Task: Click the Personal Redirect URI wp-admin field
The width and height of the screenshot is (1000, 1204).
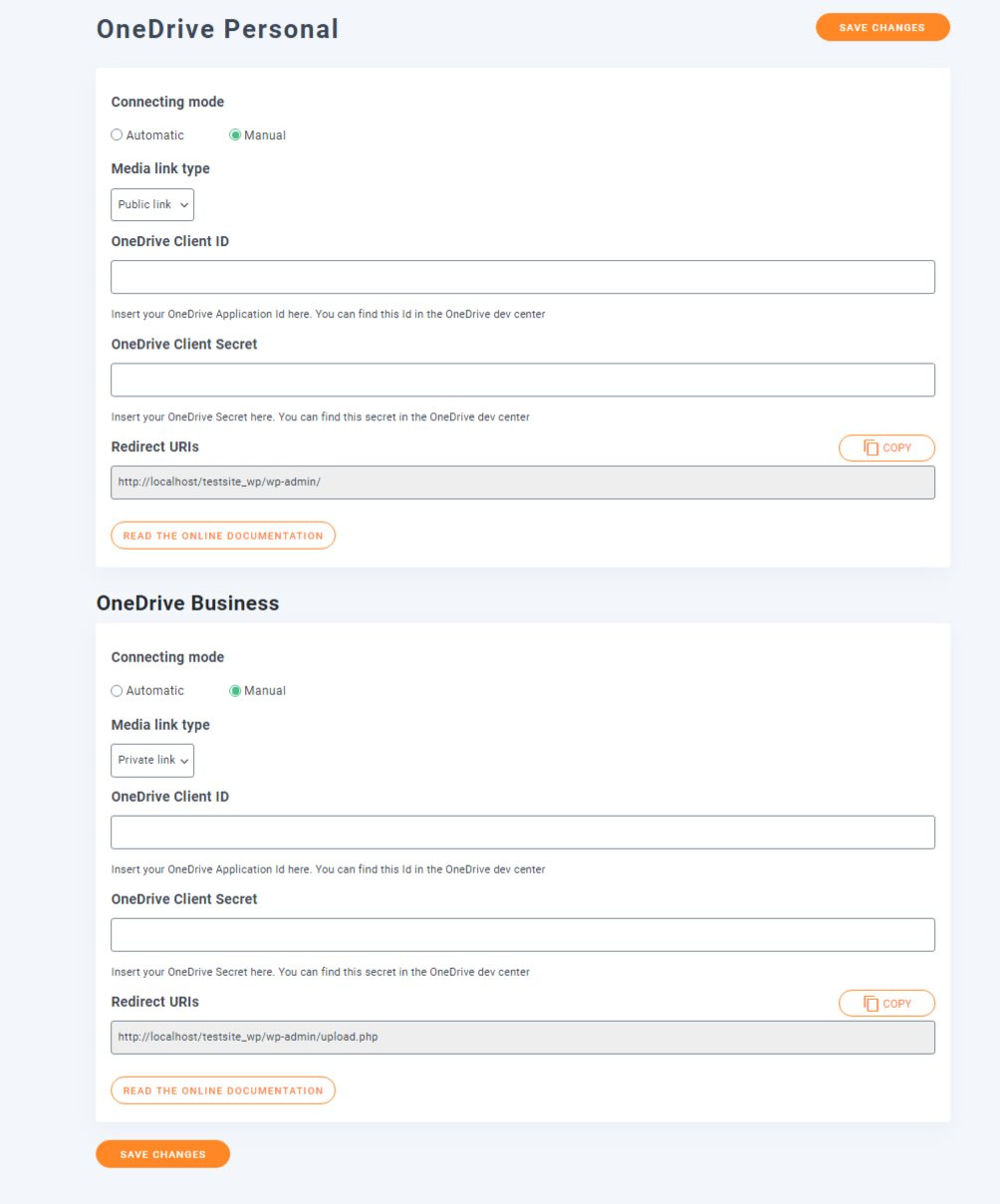Action: pyautogui.click(x=523, y=482)
